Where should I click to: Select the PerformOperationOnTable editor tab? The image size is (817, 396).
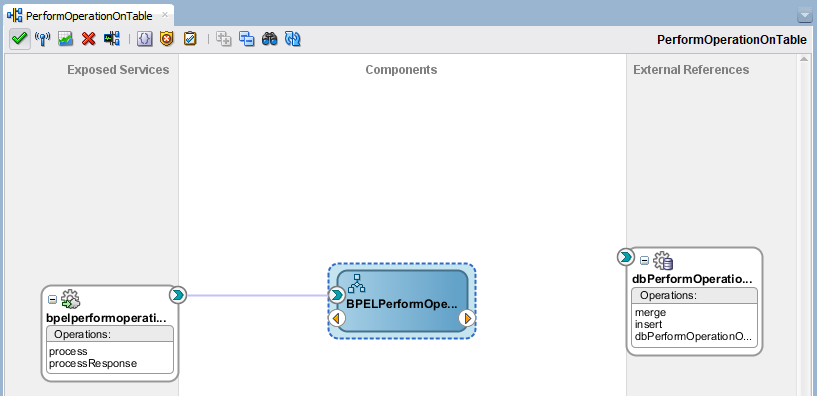89,16
